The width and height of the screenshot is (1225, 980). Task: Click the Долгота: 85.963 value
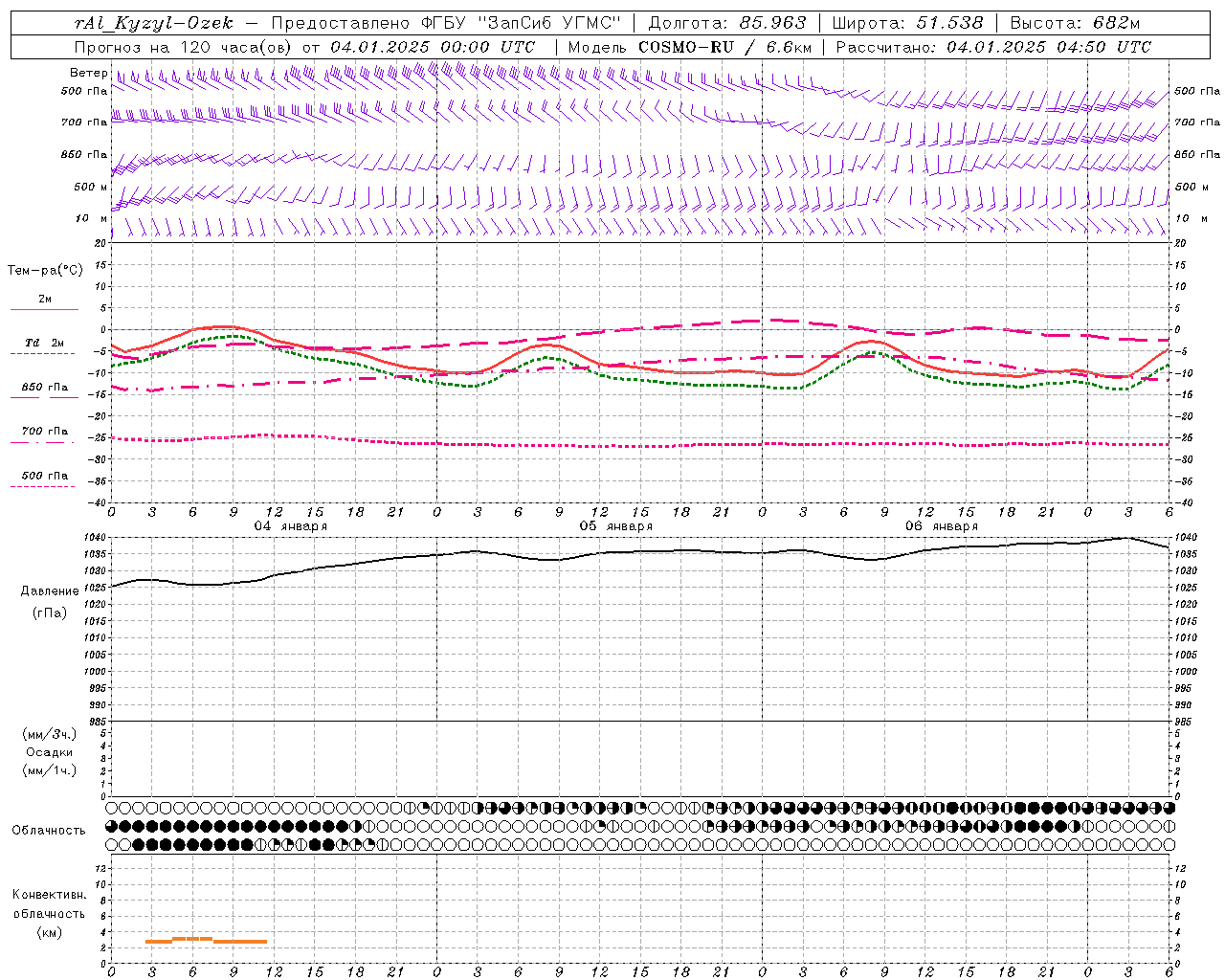click(x=727, y=23)
